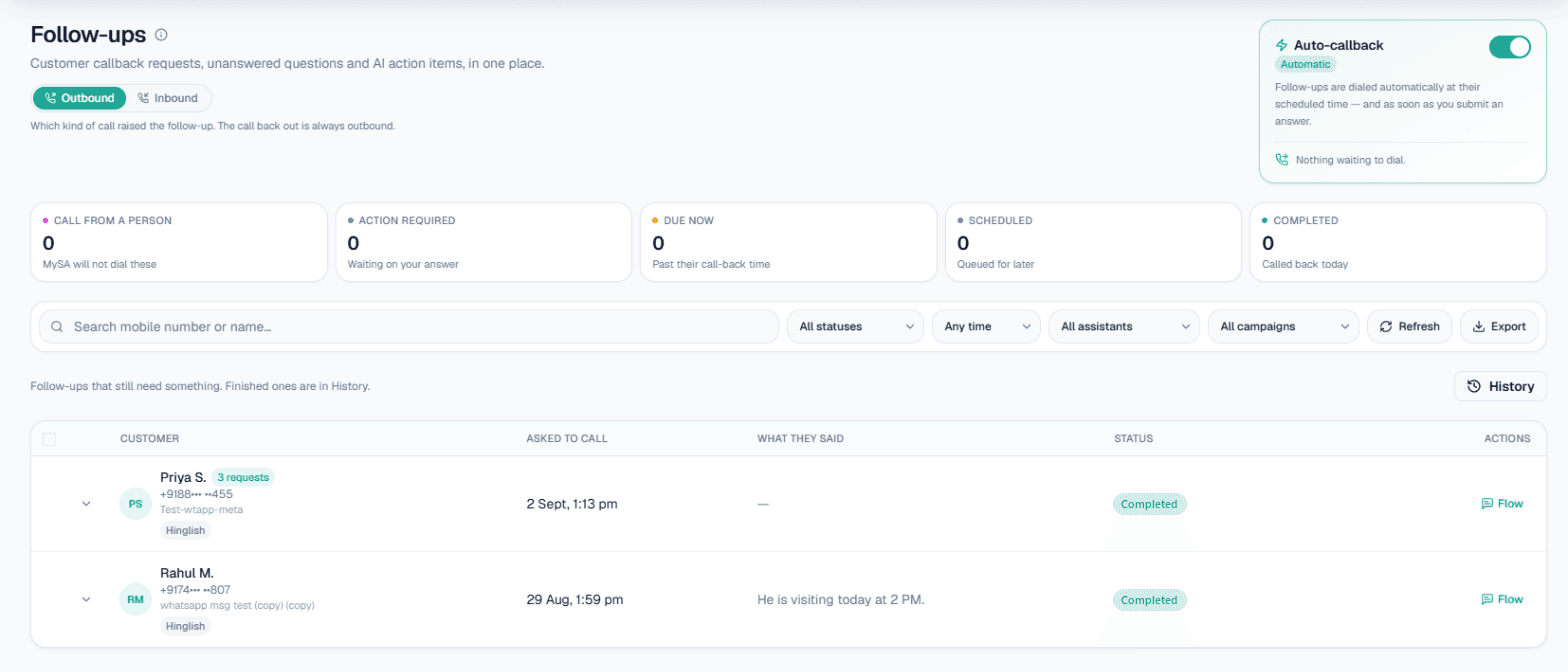The height and width of the screenshot is (672, 1568).
Task: Click the lightning bolt Auto-callback icon
Action: pos(1282,45)
